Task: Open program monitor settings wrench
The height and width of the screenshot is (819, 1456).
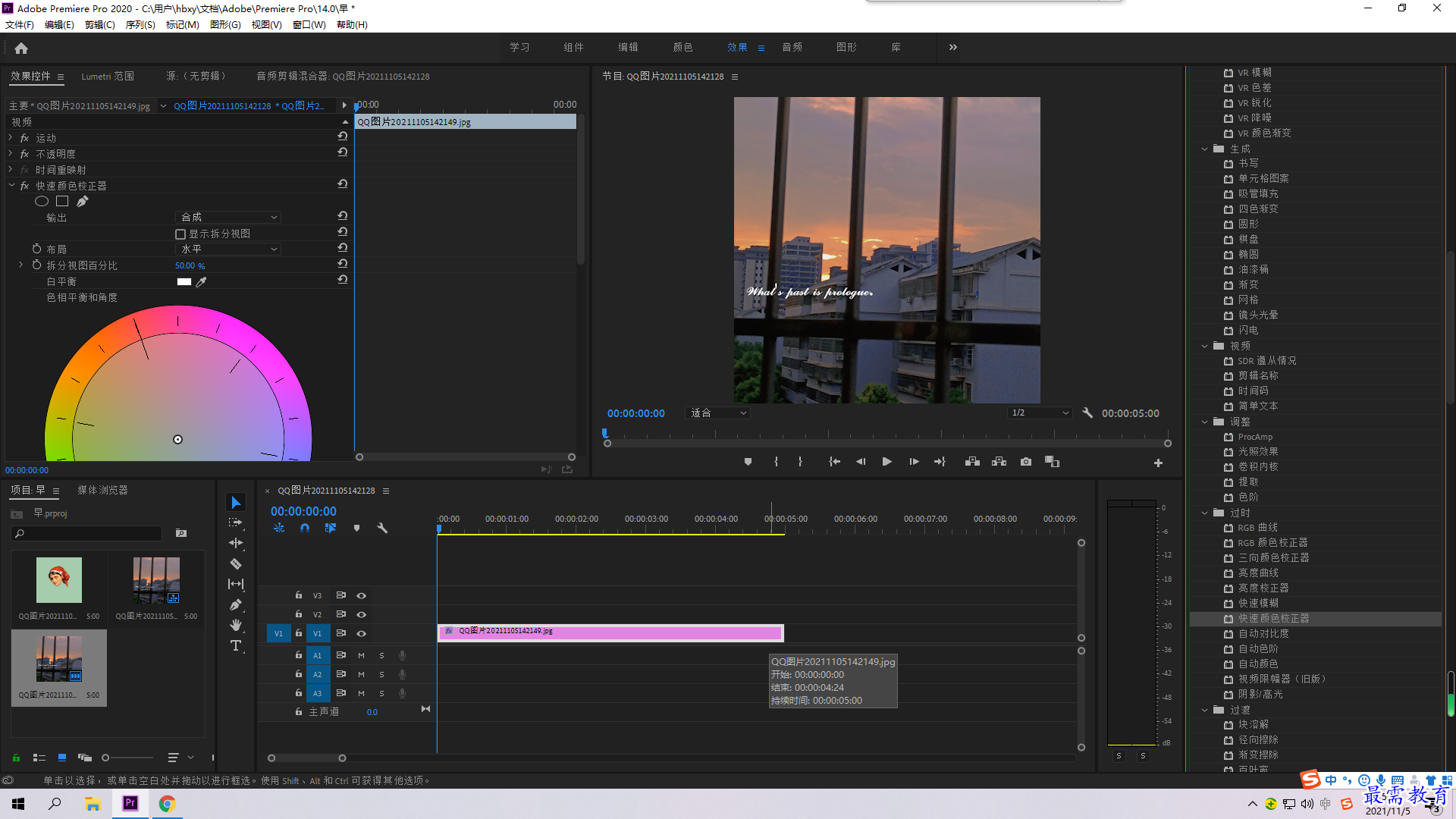Action: click(x=1087, y=413)
